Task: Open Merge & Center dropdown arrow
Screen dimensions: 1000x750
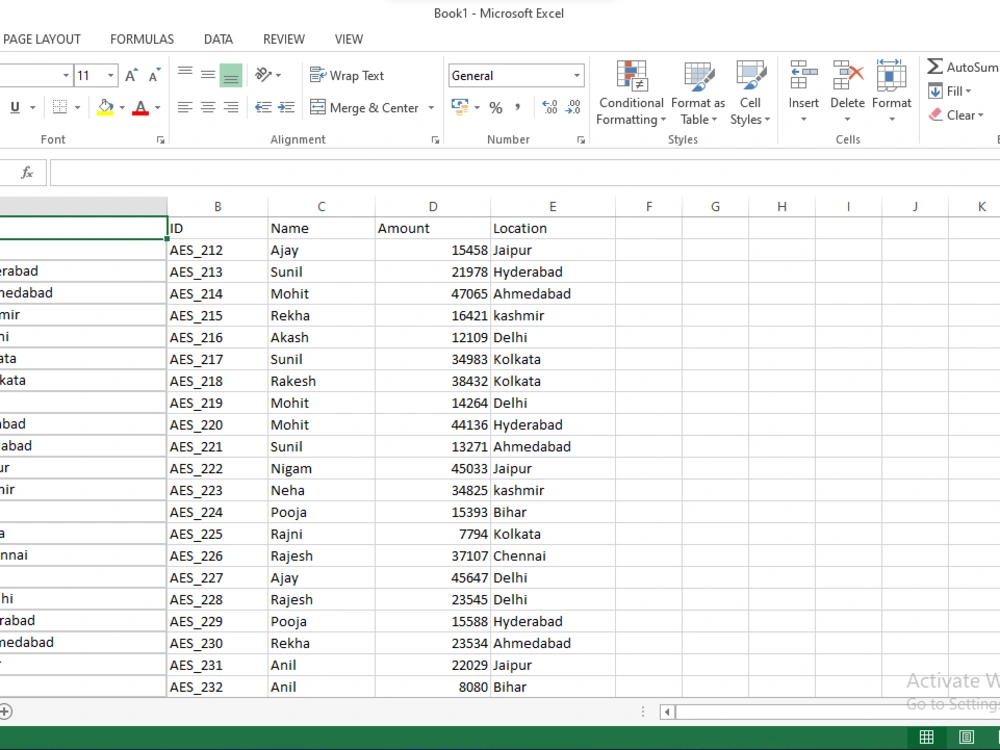Action: coord(431,108)
